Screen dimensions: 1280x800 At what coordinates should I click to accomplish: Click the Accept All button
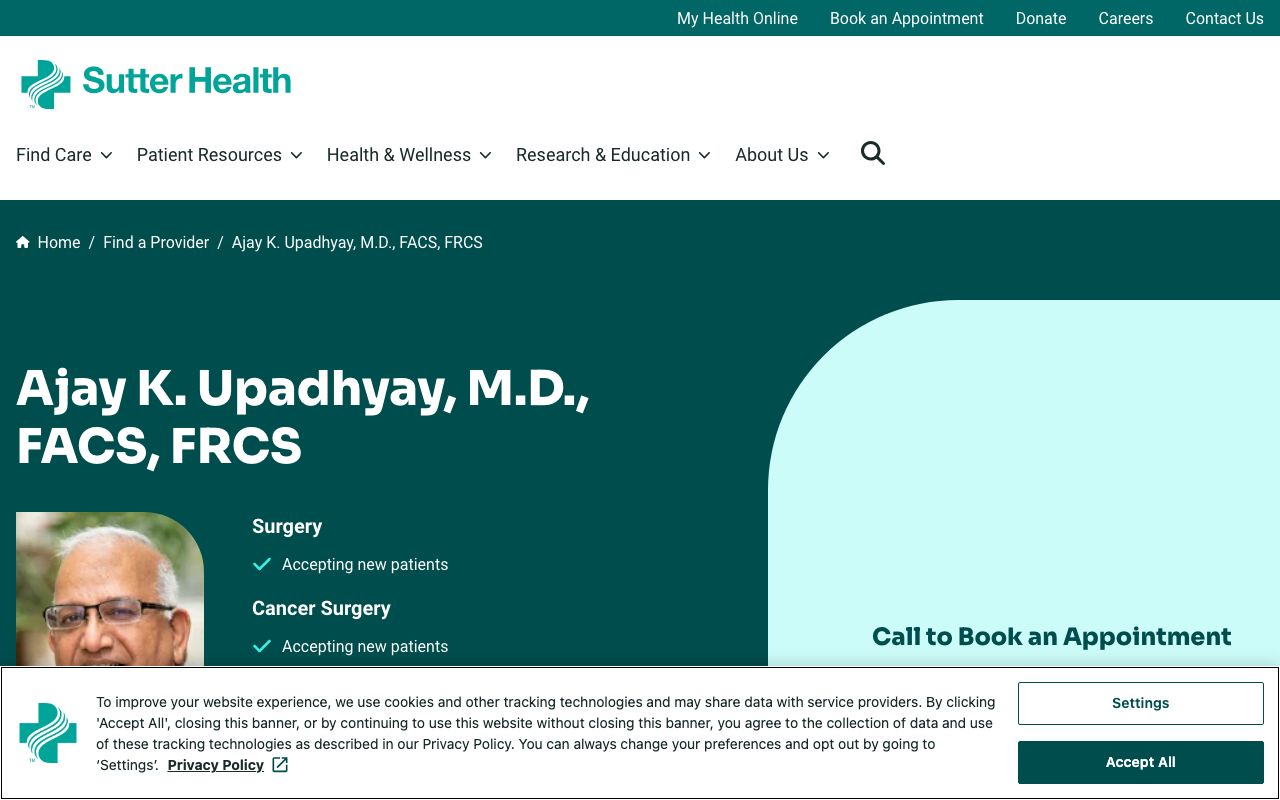(1140, 762)
